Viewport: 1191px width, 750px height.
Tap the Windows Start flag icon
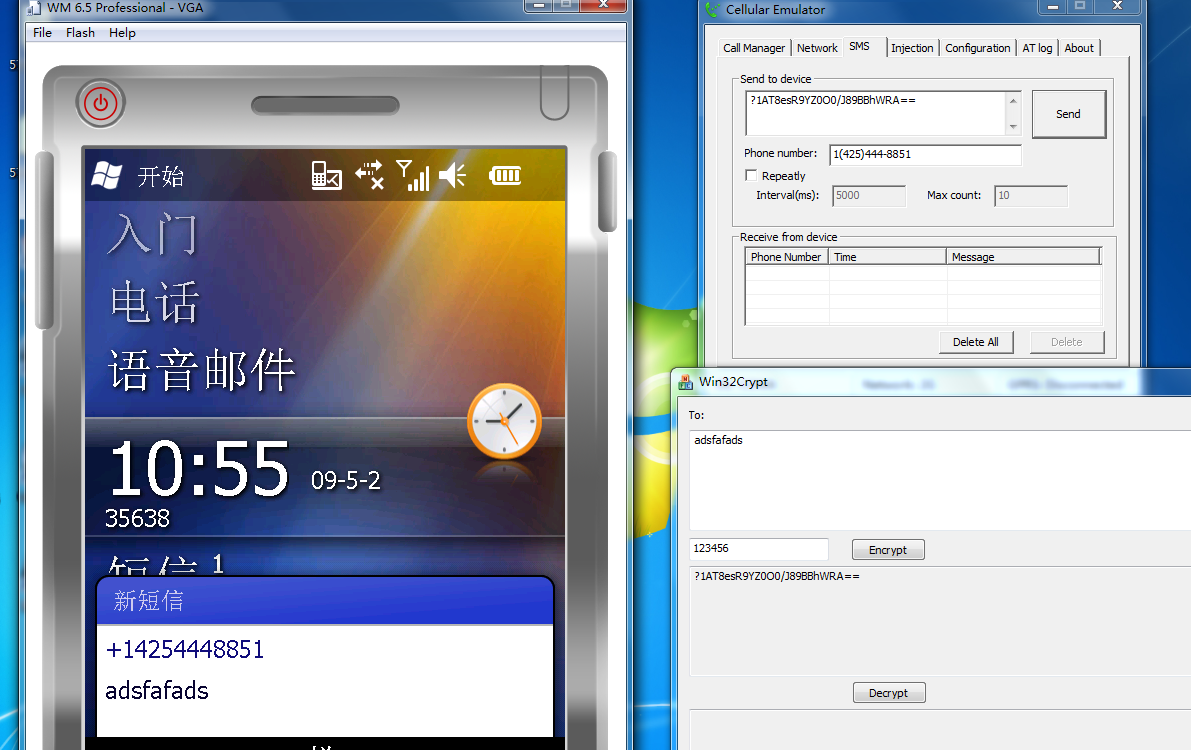tap(106, 176)
